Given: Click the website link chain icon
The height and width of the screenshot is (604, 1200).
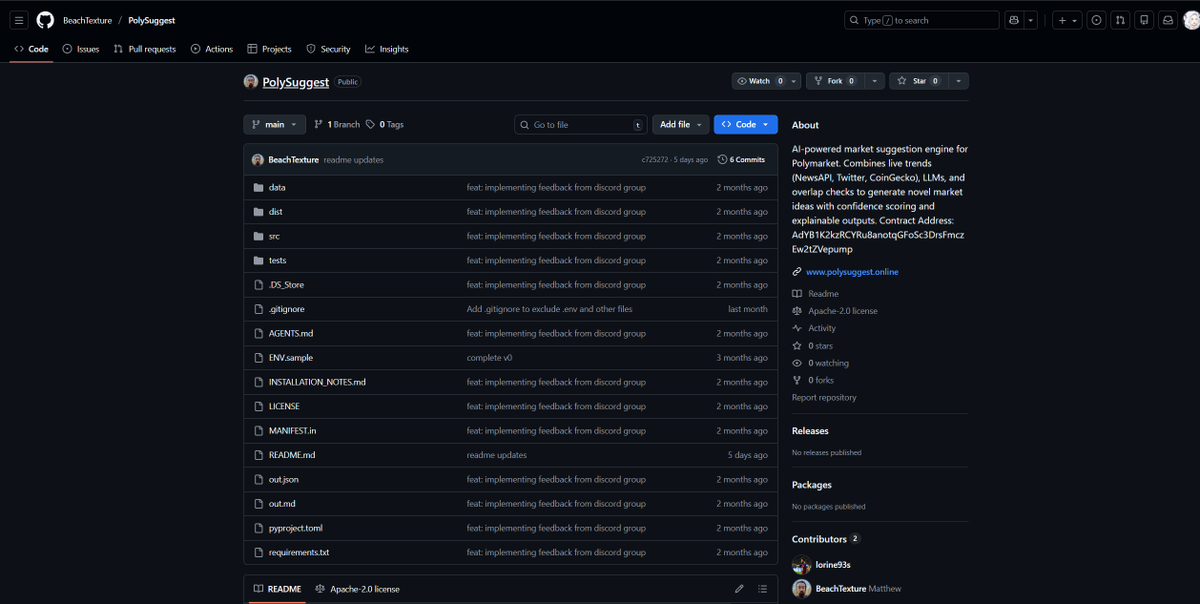Looking at the screenshot, I should coord(797,272).
